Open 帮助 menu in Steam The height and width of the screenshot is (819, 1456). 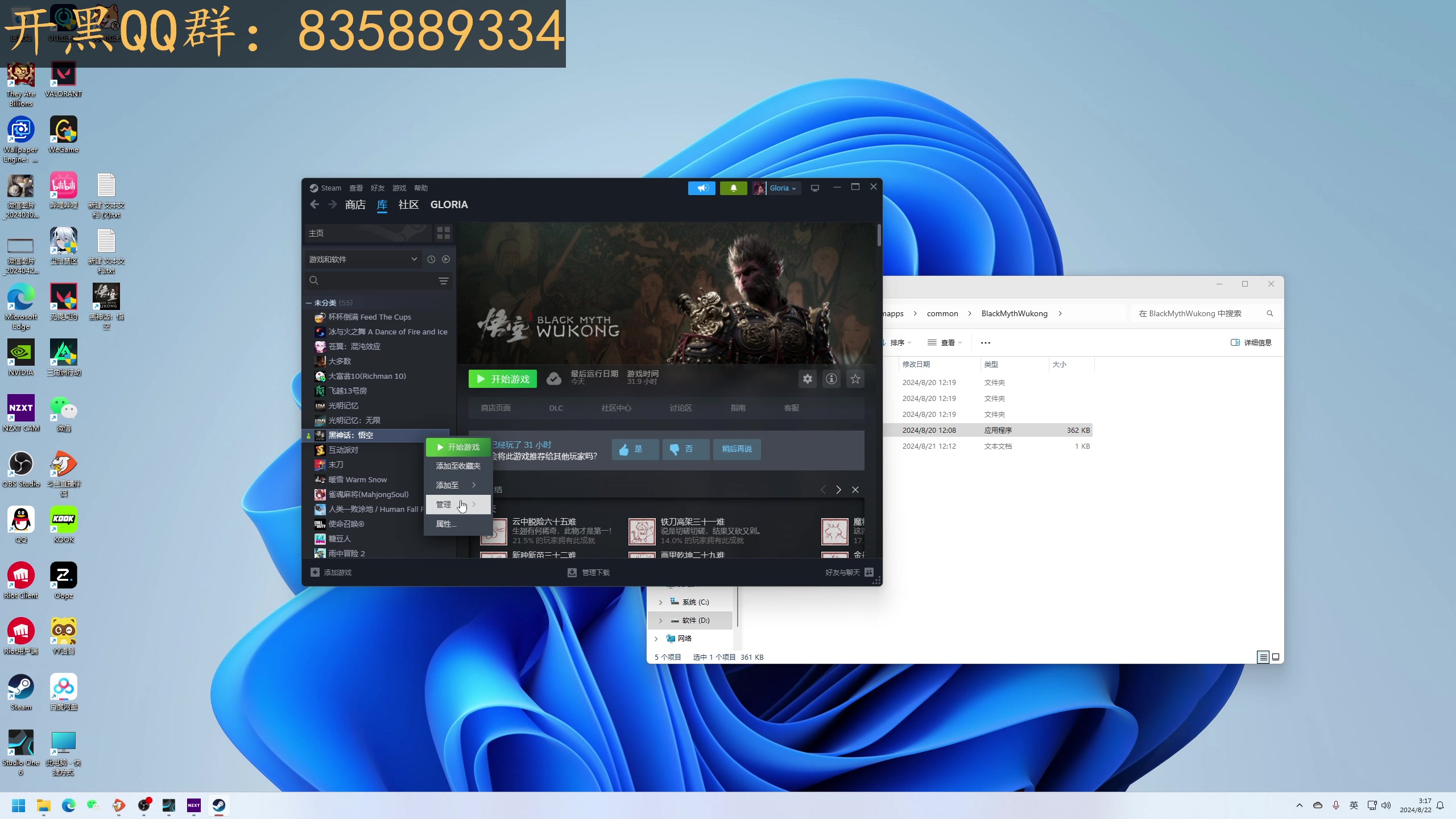pyautogui.click(x=421, y=188)
